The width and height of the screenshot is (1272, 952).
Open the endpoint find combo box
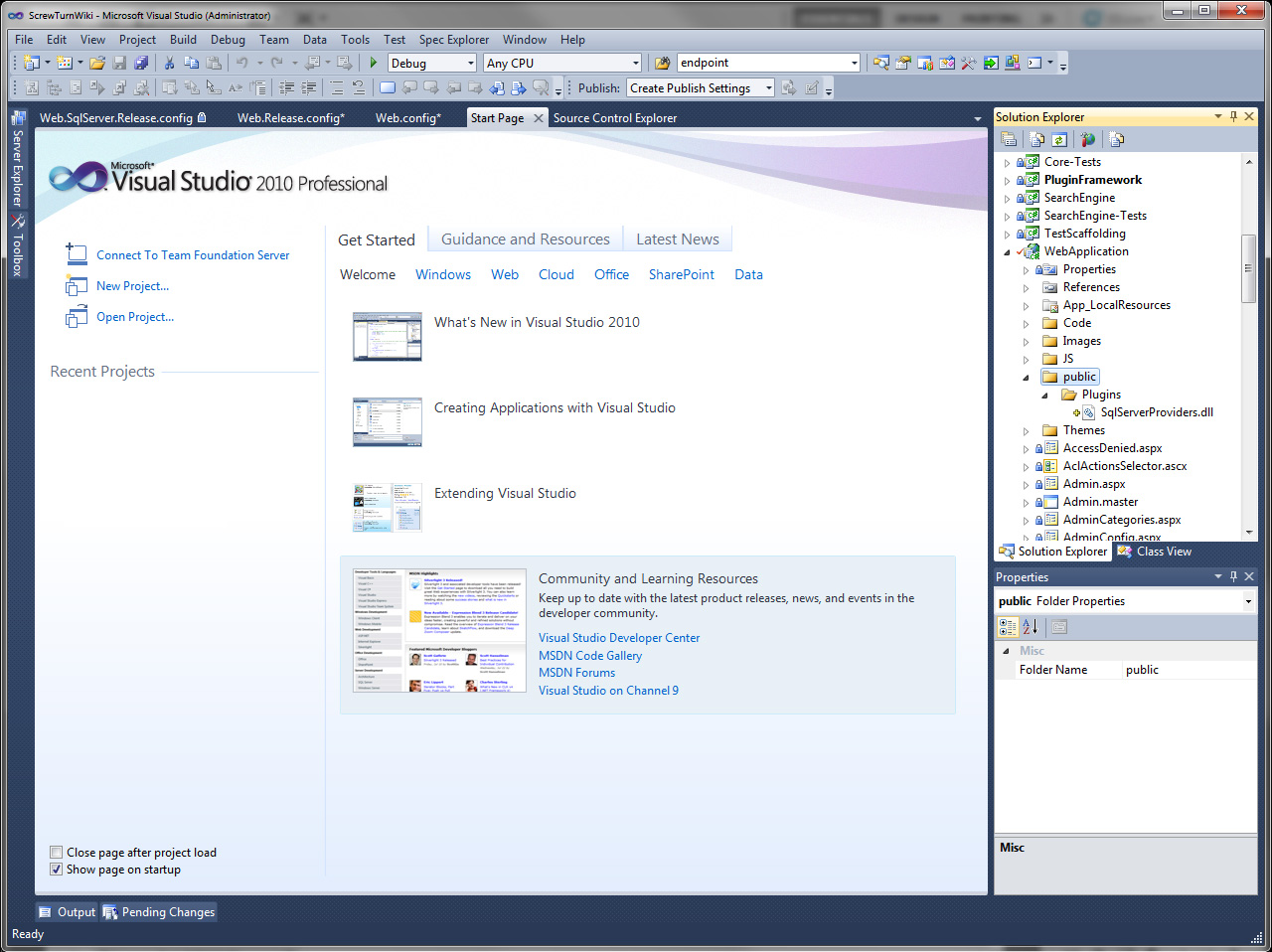click(x=855, y=63)
